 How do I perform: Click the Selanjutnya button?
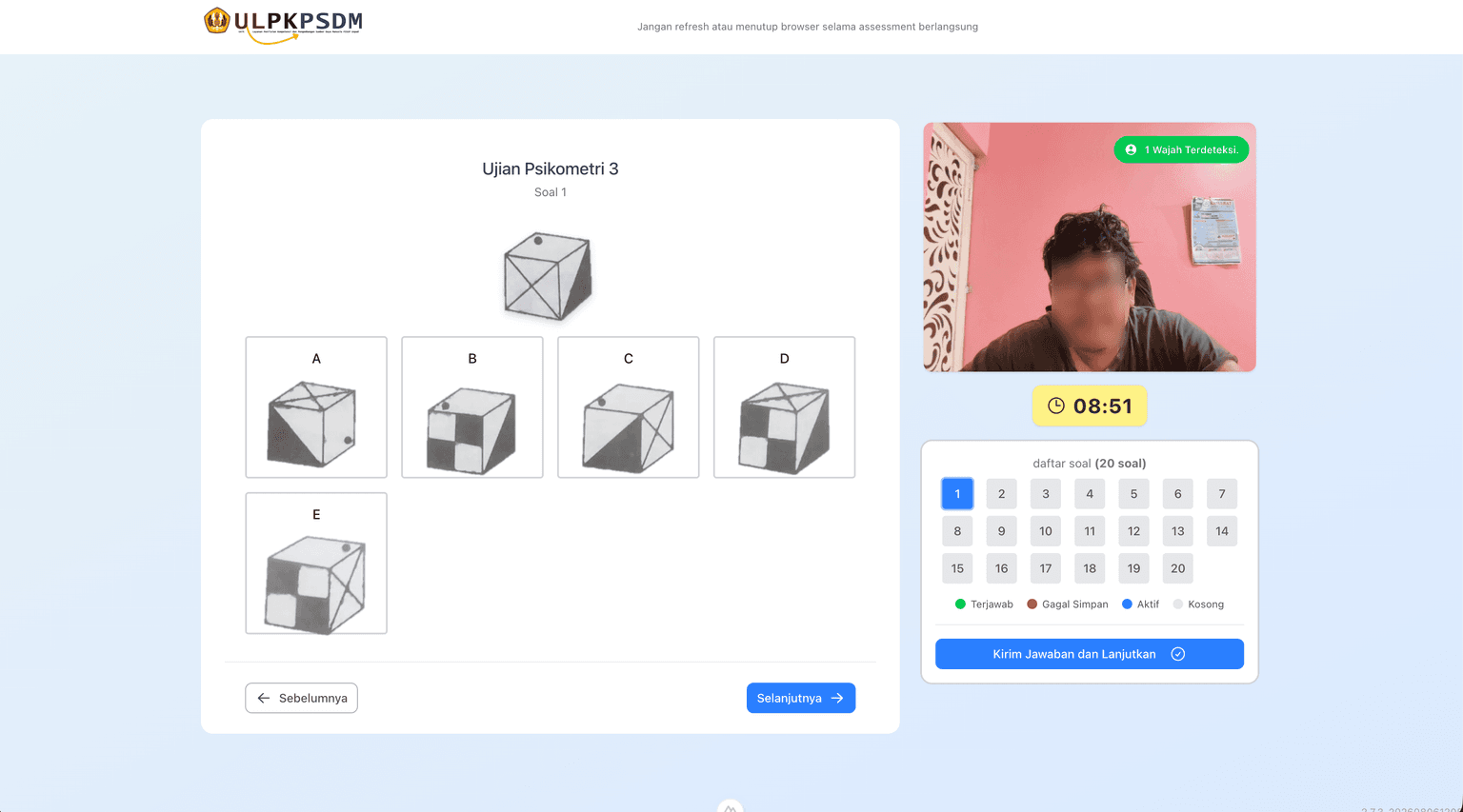801,698
